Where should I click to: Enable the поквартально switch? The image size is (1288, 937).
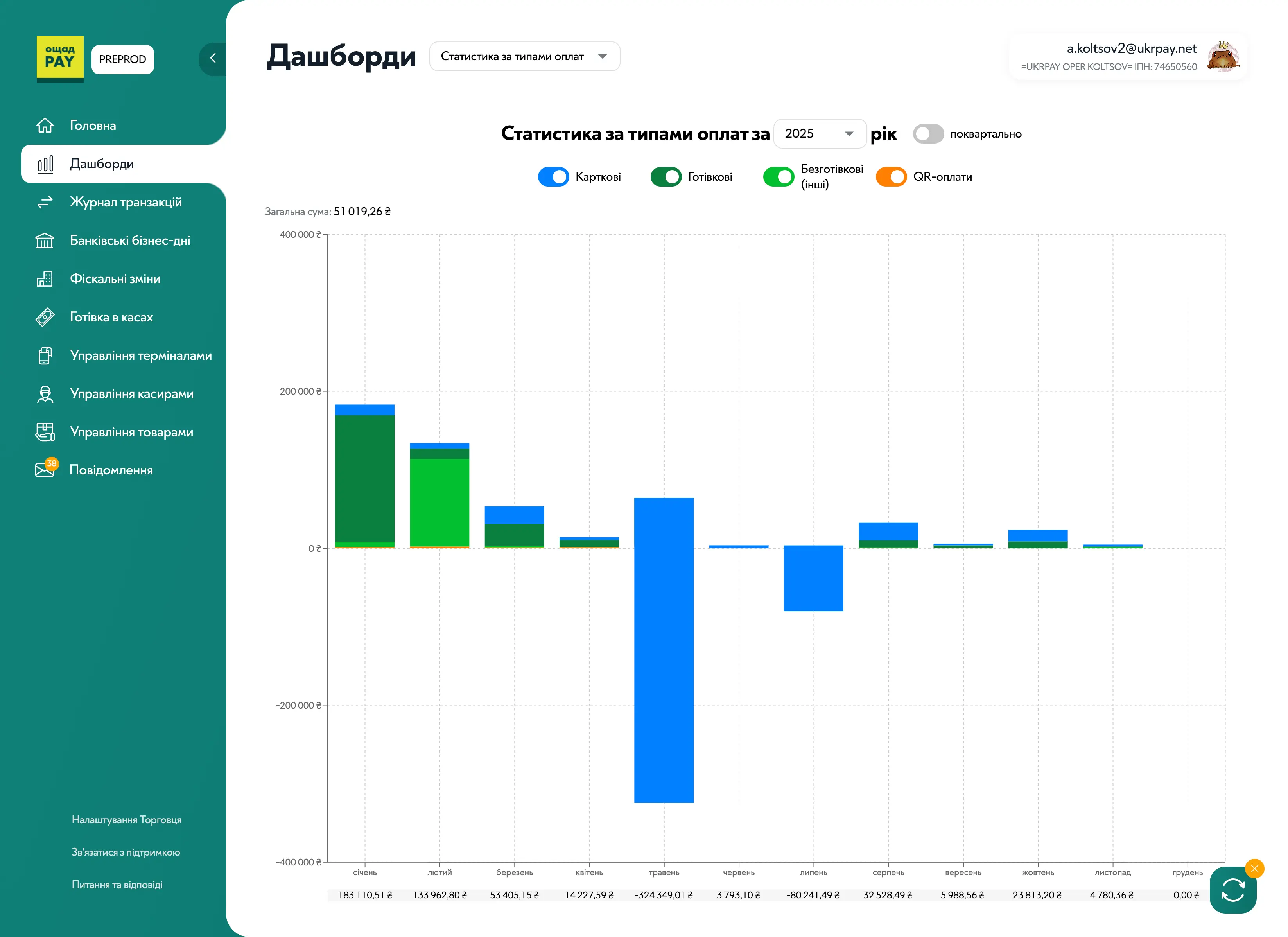click(x=928, y=134)
